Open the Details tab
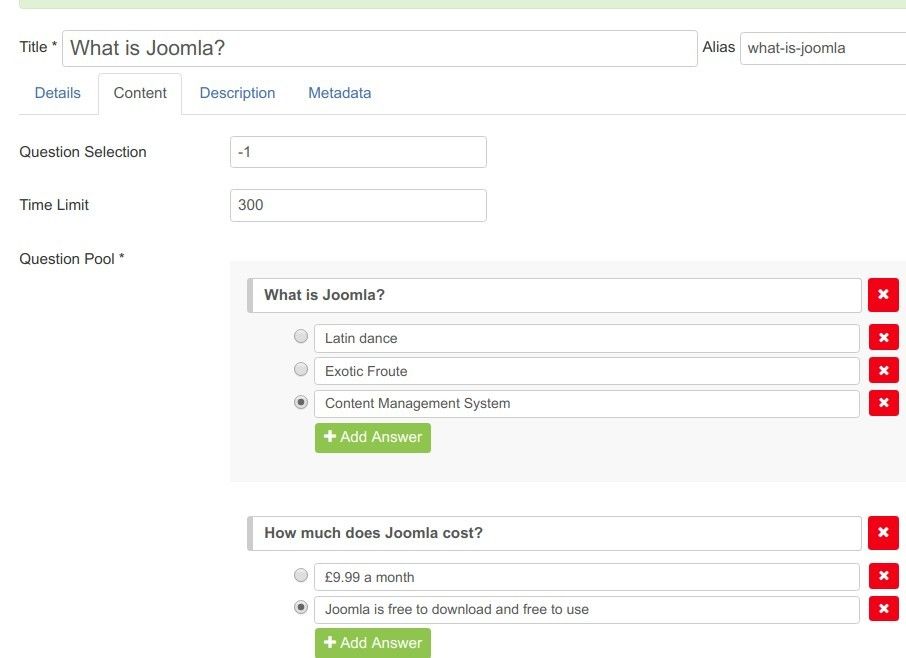906x658 pixels. (57, 93)
